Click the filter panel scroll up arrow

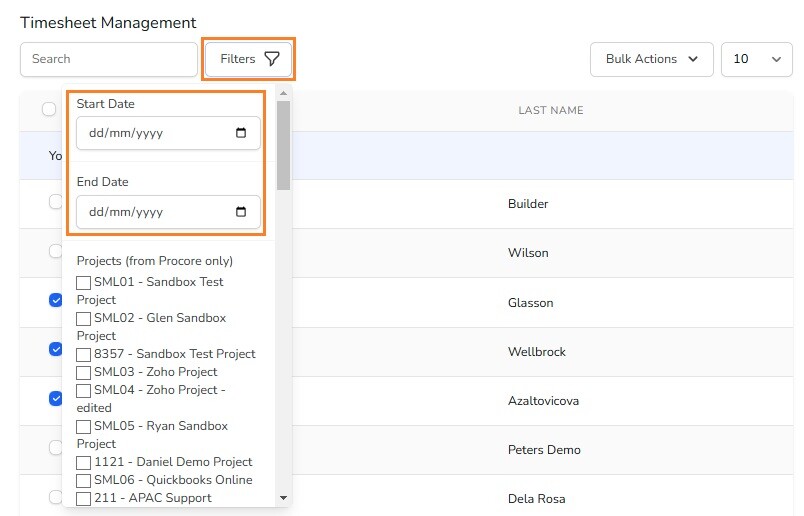tap(283, 93)
